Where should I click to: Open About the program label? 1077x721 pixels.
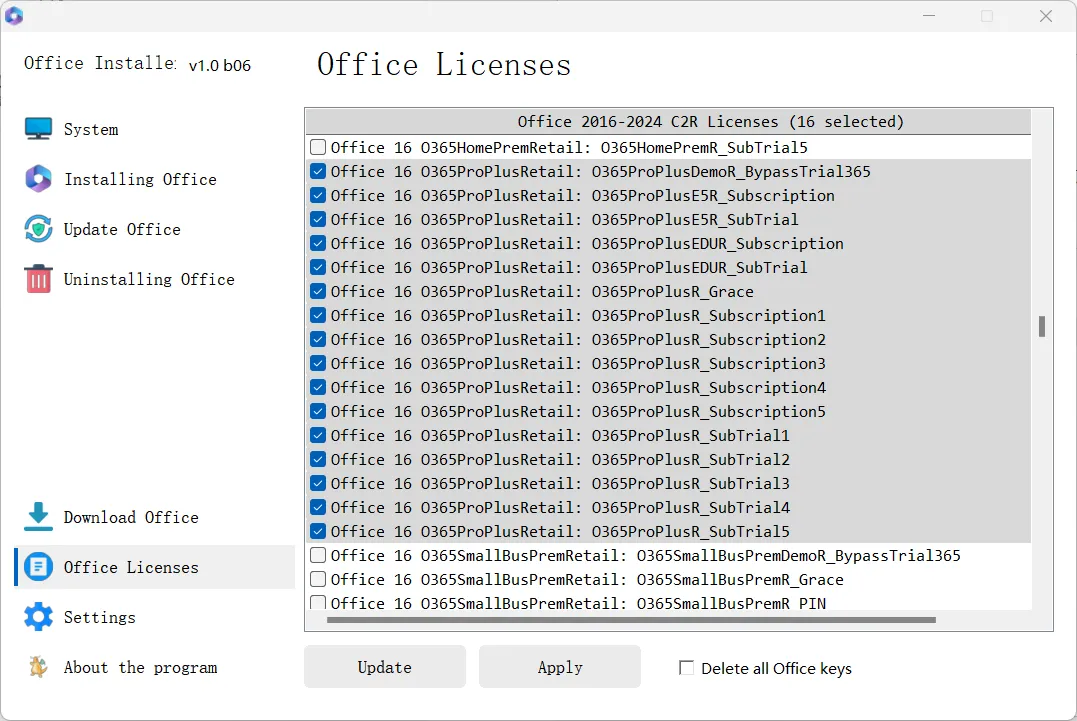140,667
